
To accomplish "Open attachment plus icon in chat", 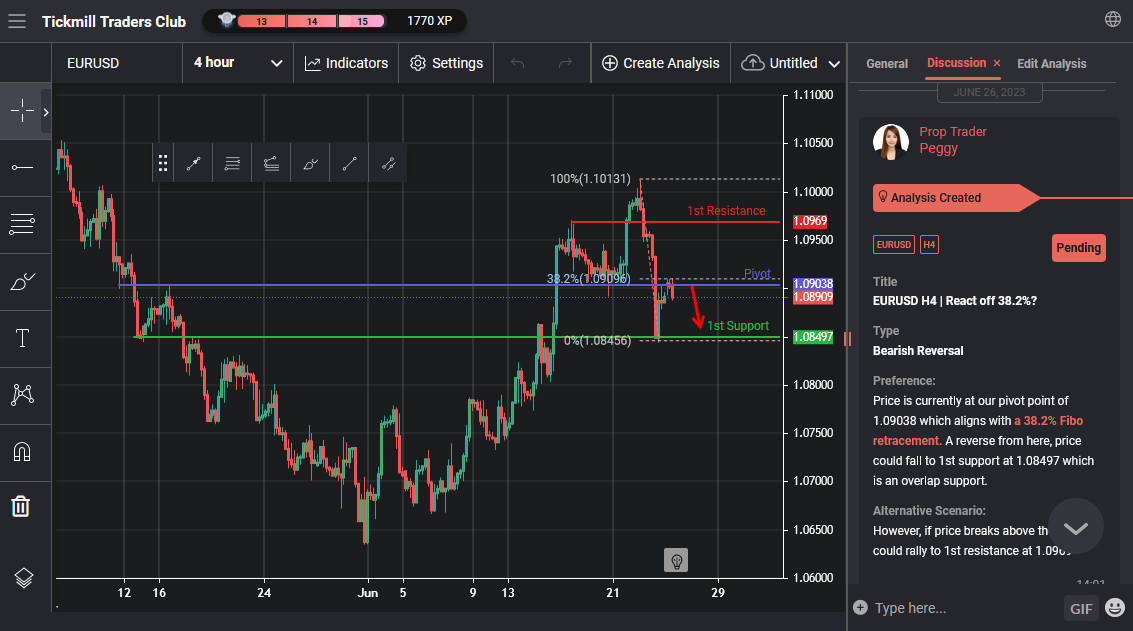I will tap(860, 607).
